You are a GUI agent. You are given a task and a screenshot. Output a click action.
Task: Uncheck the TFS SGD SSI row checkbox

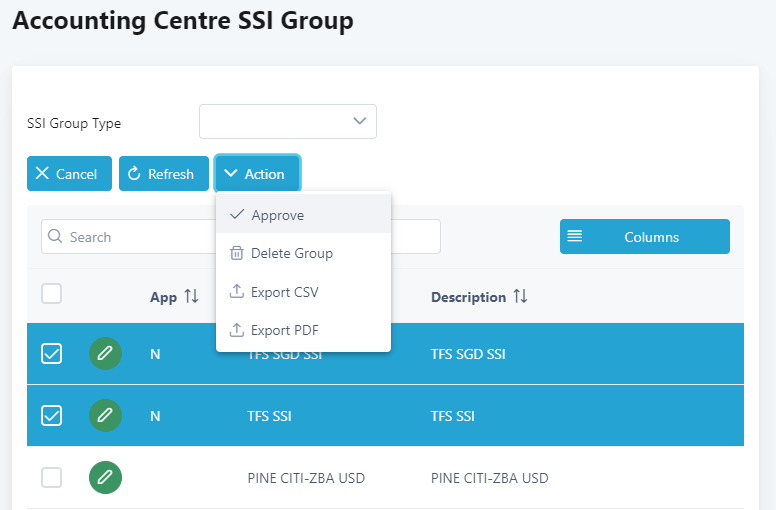51,354
